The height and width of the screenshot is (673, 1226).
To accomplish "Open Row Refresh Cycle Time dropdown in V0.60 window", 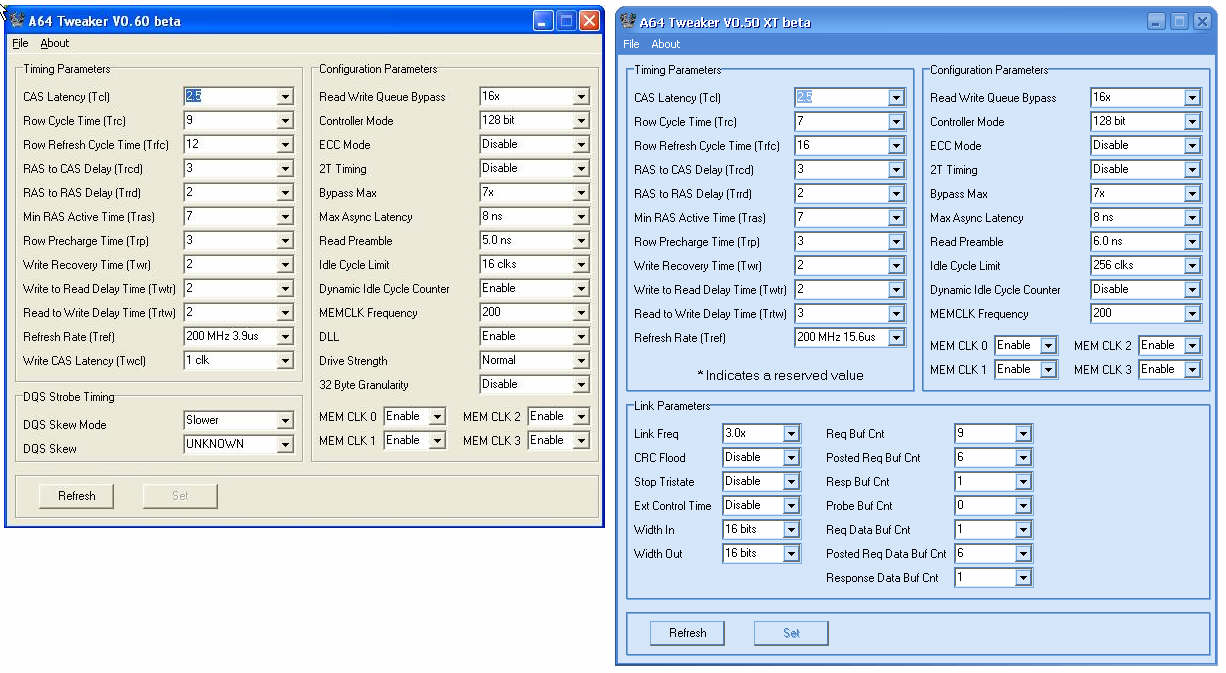I will pos(285,145).
